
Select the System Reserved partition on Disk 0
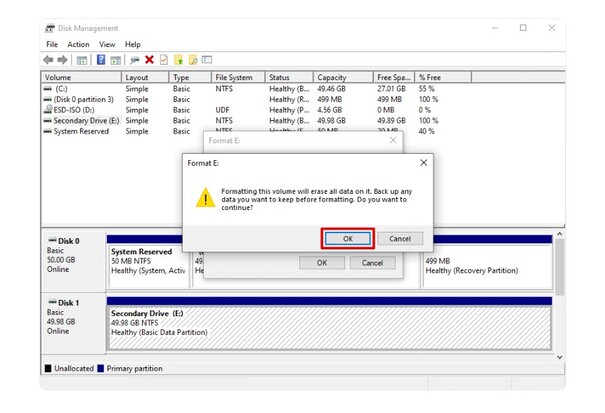tap(147, 262)
